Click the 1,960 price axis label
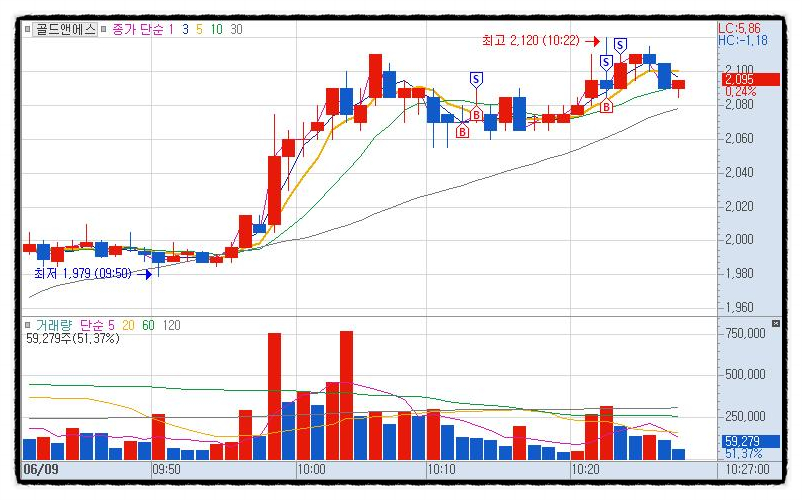 click(x=739, y=307)
